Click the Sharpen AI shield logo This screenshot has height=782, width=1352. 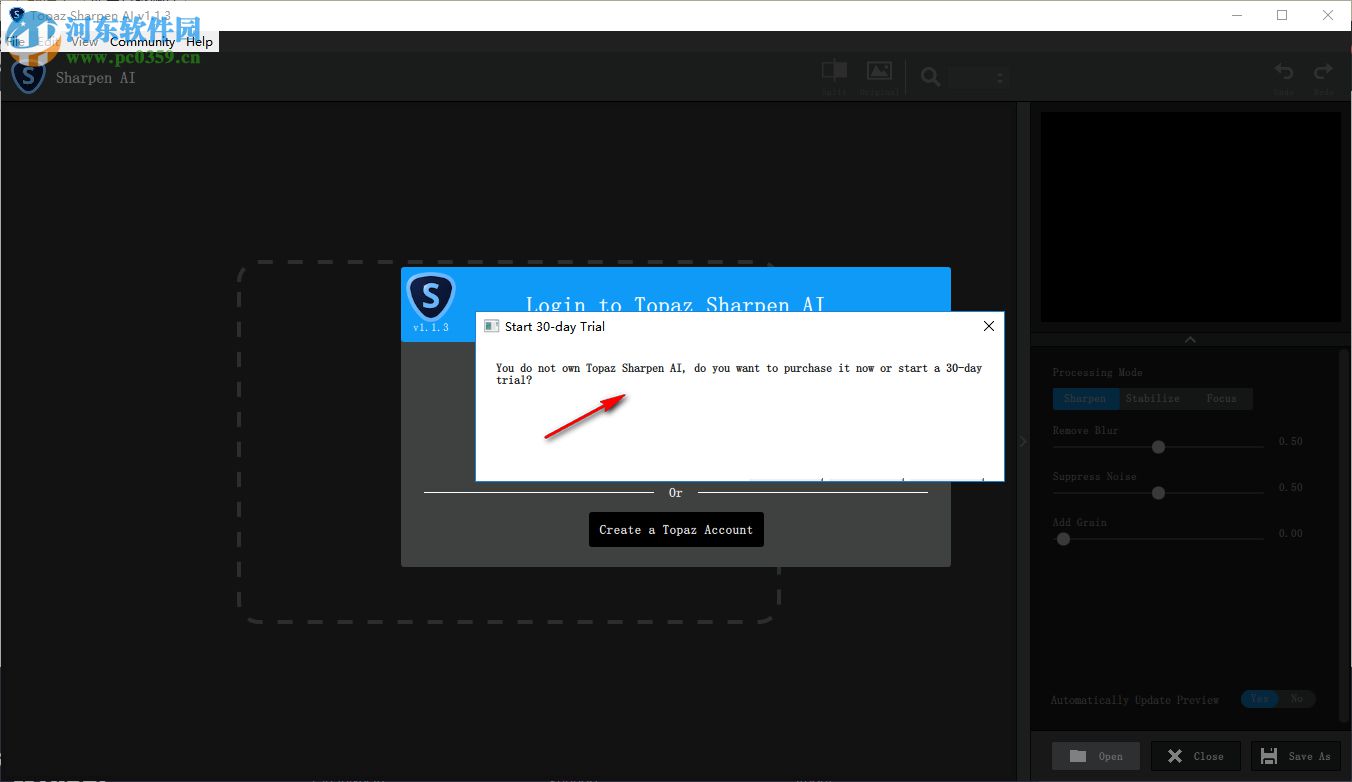[29, 76]
